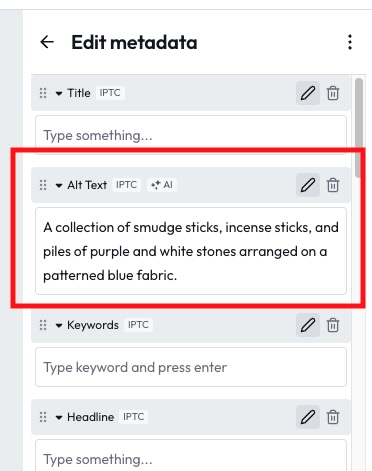Image resolution: width=372 pixels, height=471 pixels.
Task: Open the three-dot more options menu
Action: point(350,42)
